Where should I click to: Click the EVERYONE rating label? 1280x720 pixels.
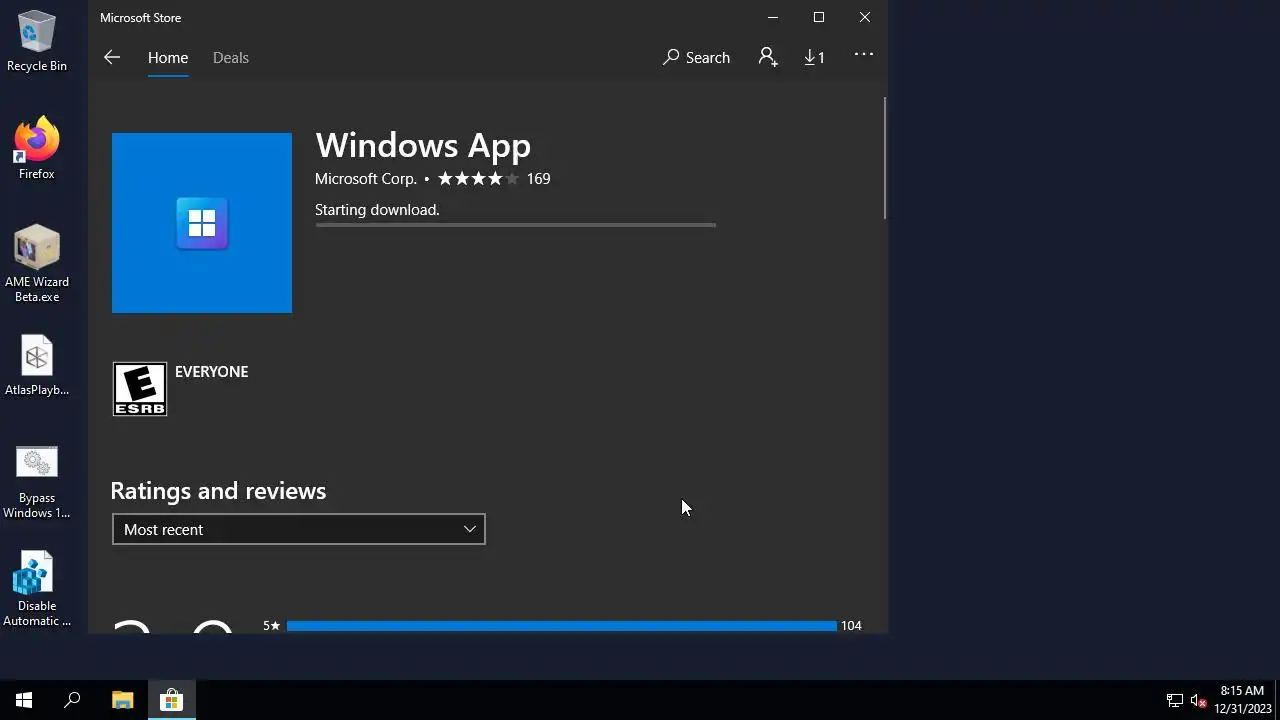point(211,371)
